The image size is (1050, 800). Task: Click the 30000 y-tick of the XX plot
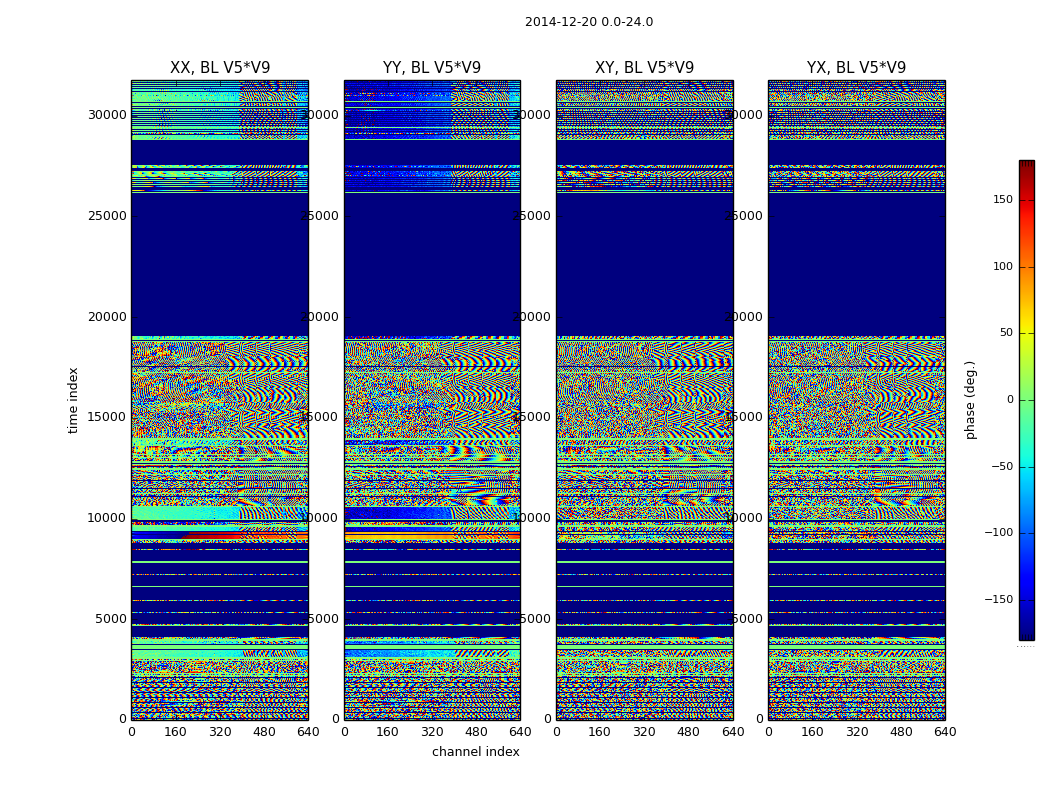click(x=107, y=114)
